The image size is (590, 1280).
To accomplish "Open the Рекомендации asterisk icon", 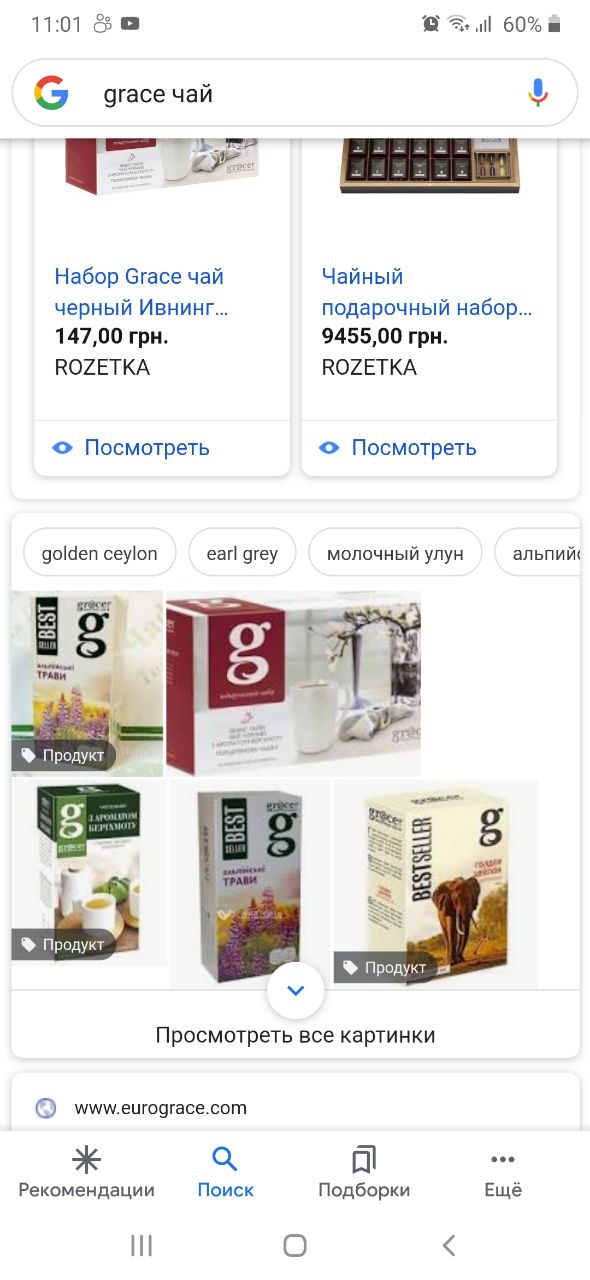I will pos(87,1159).
